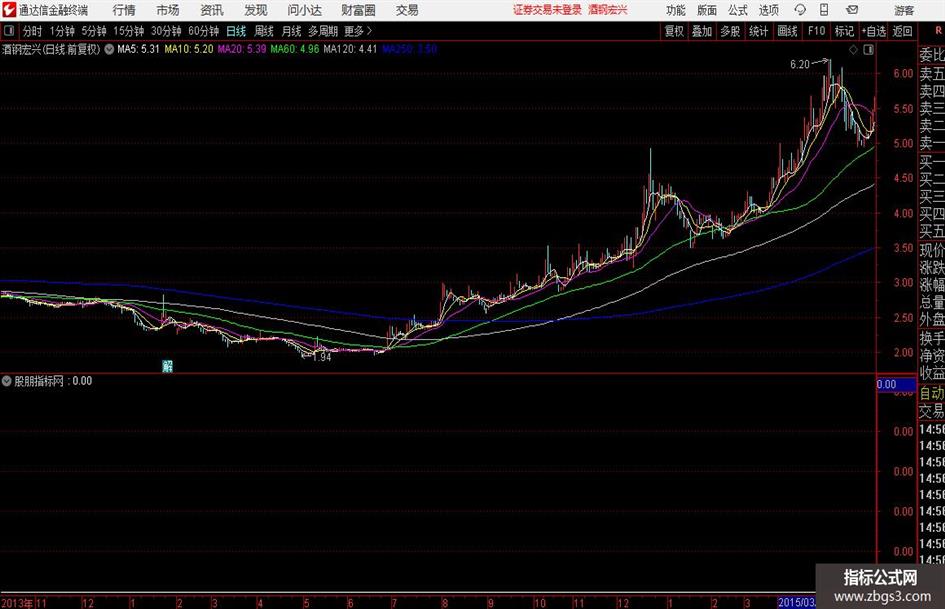Click the 统计 statistics button
Viewport: 945px width, 609px height.
[759, 31]
